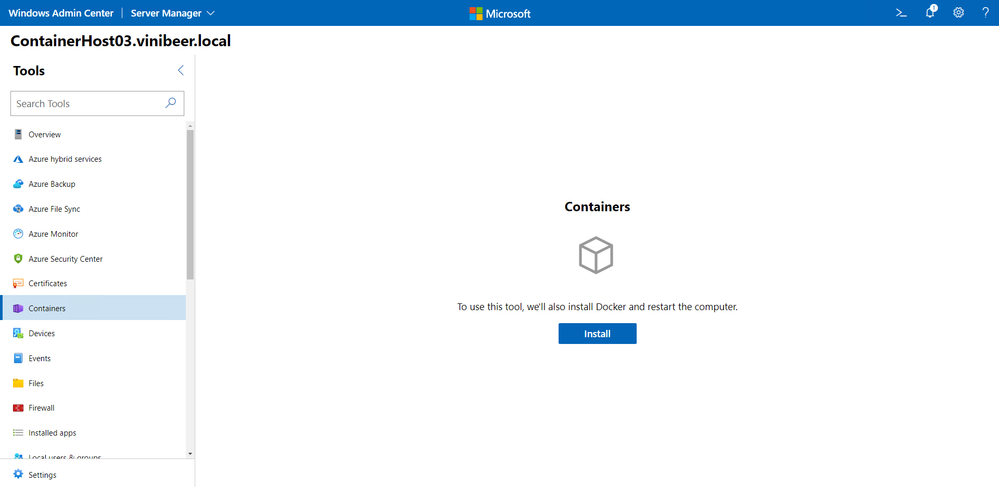Click the Overview server icon
The image size is (999, 487).
click(18, 134)
